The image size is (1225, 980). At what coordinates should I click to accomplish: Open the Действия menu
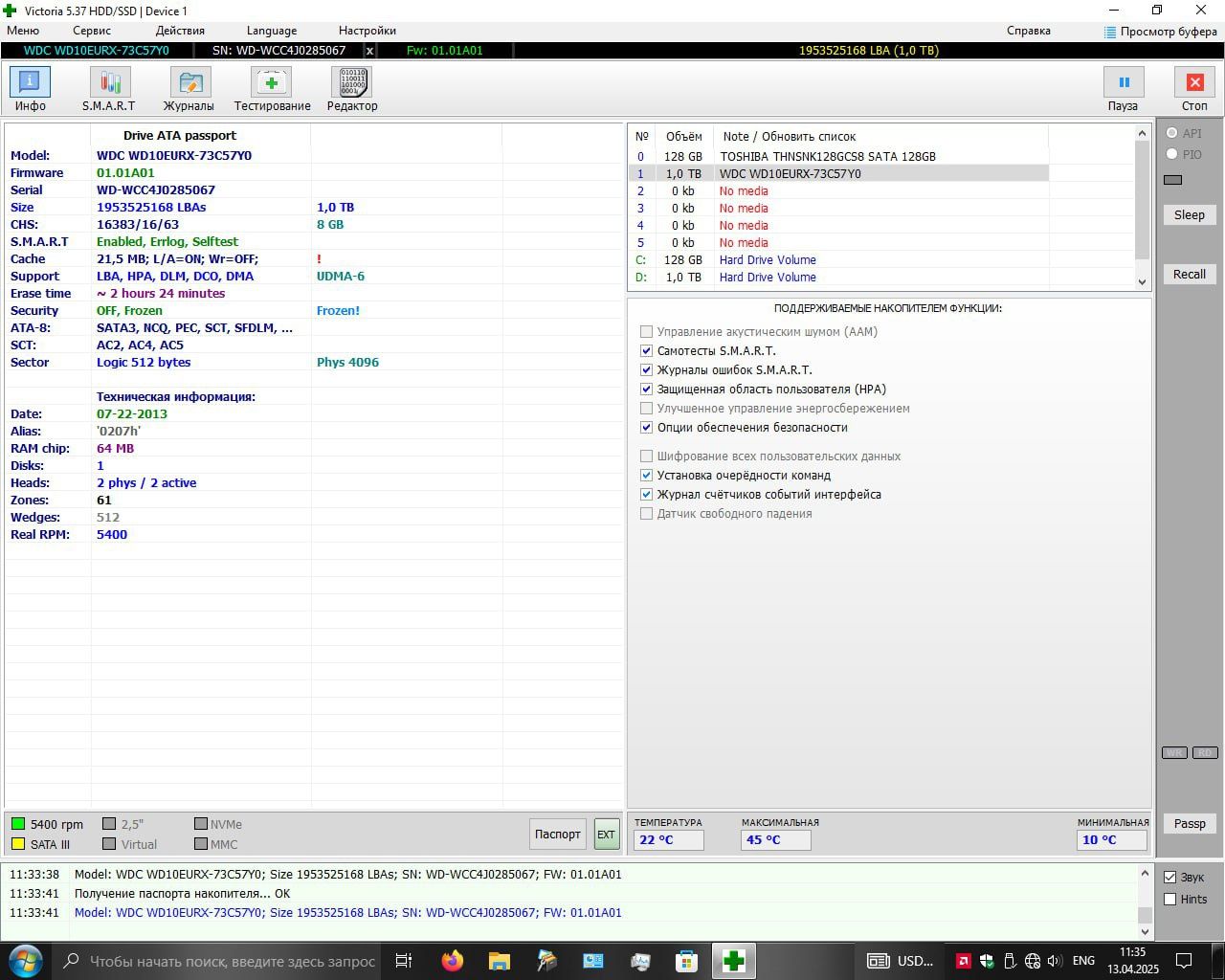pos(180,31)
